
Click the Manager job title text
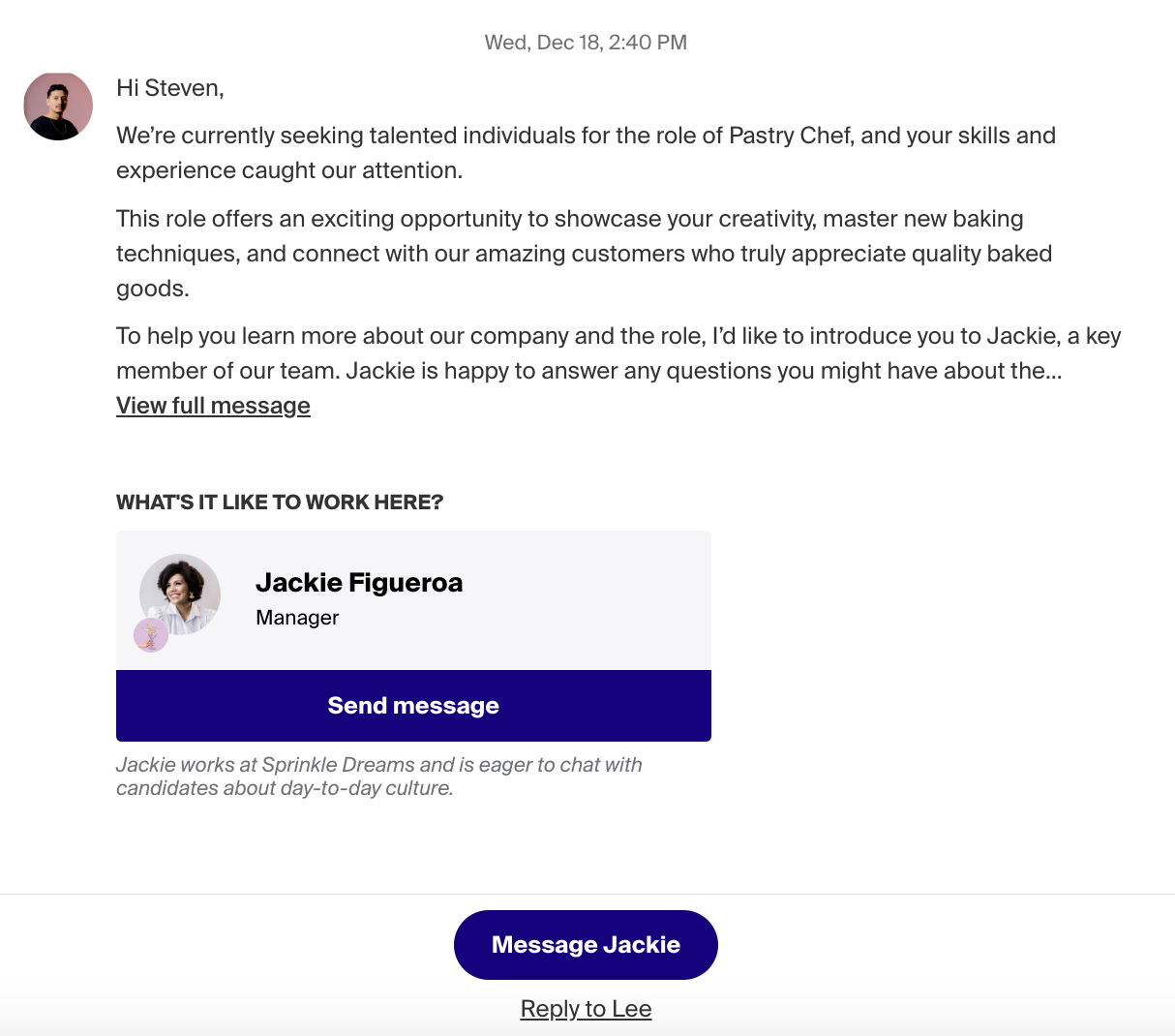tap(297, 618)
